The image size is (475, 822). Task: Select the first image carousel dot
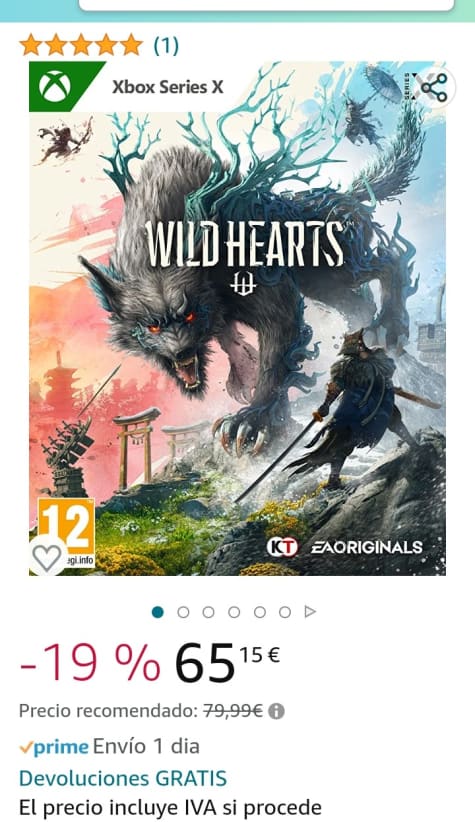[157, 612]
